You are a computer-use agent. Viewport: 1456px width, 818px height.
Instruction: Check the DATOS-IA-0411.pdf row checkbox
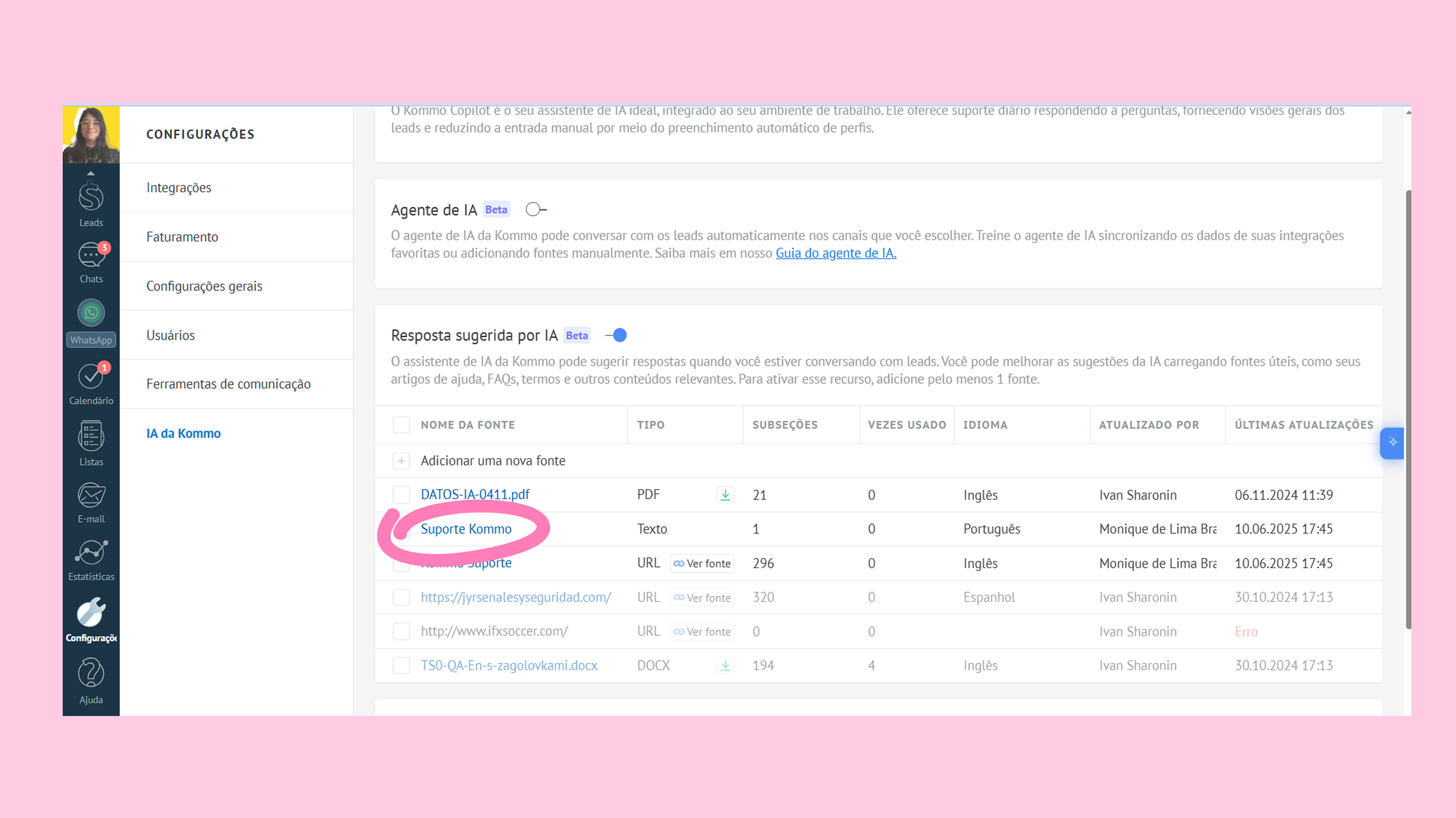tap(401, 495)
